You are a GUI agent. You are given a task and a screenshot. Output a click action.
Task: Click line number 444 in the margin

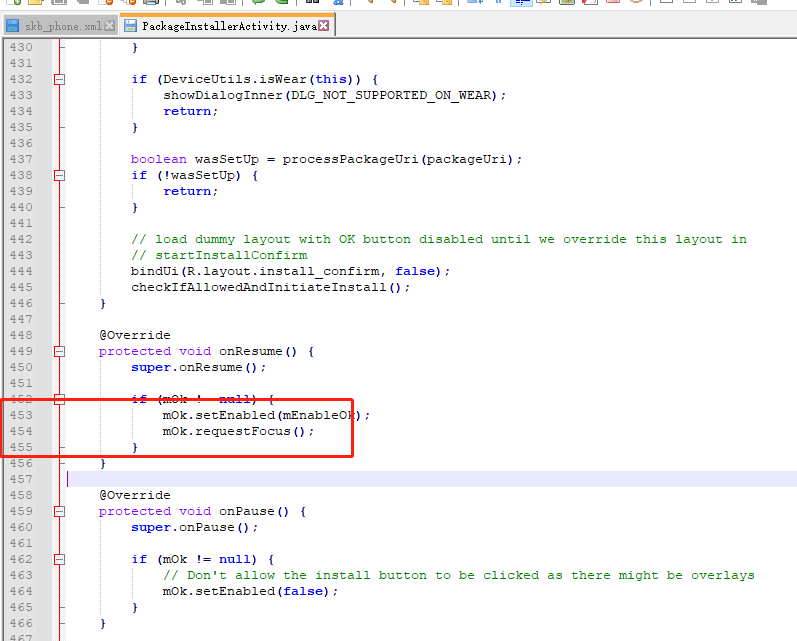click(x=21, y=271)
